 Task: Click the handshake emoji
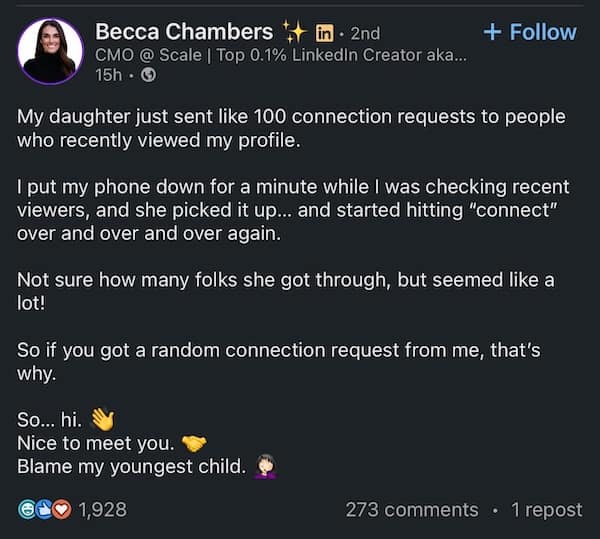point(195,442)
